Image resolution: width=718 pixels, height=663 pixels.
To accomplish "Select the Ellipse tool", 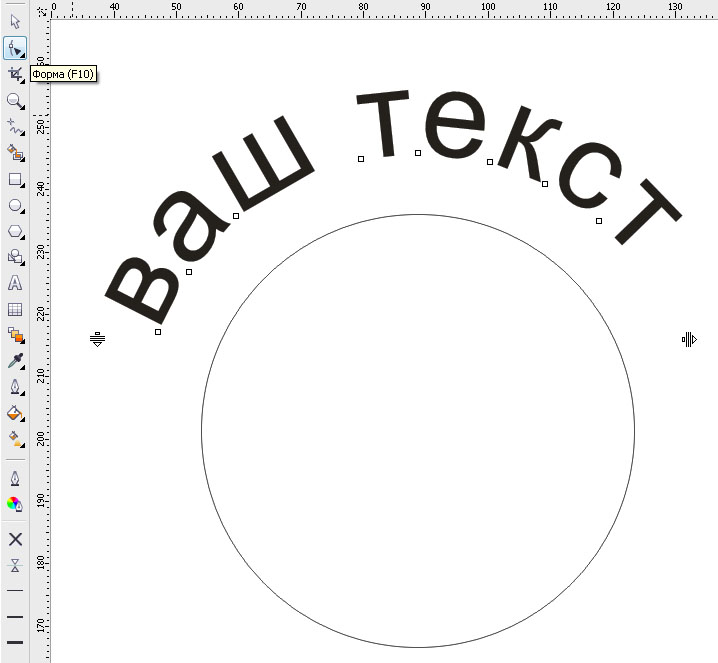I will pos(15,206).
